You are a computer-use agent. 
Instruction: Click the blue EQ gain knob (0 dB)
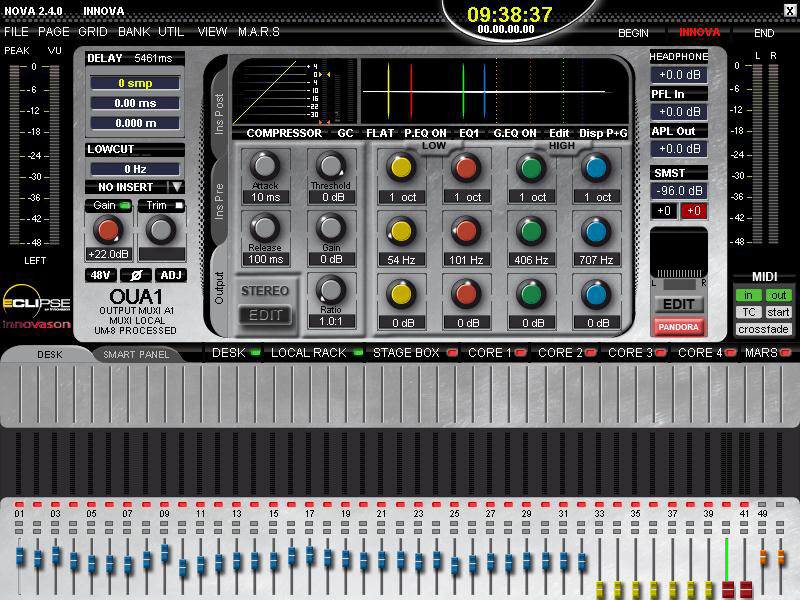[x=596, y=294]
